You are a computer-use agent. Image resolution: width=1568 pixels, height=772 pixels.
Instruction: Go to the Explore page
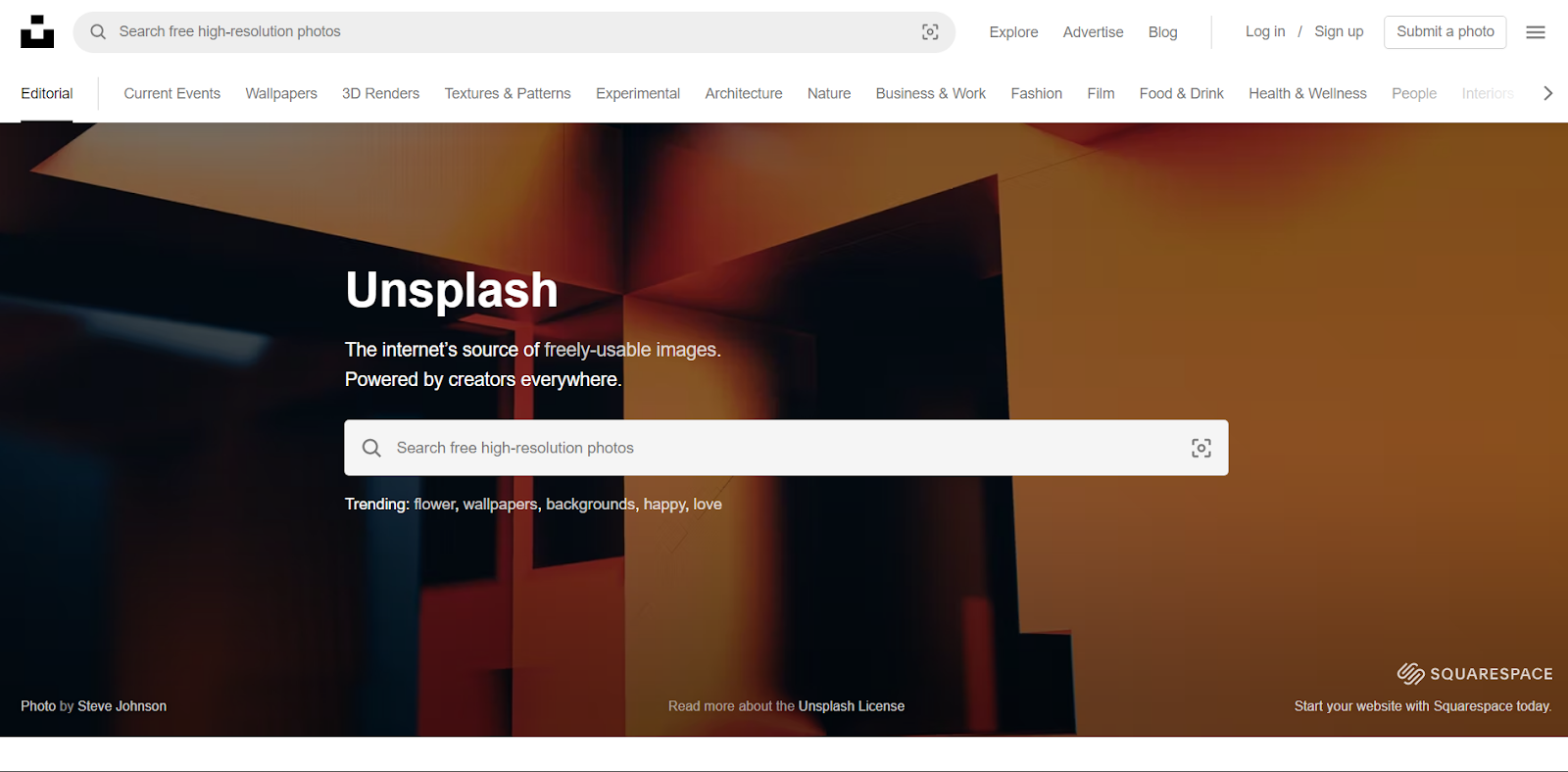pos(1013,32)
